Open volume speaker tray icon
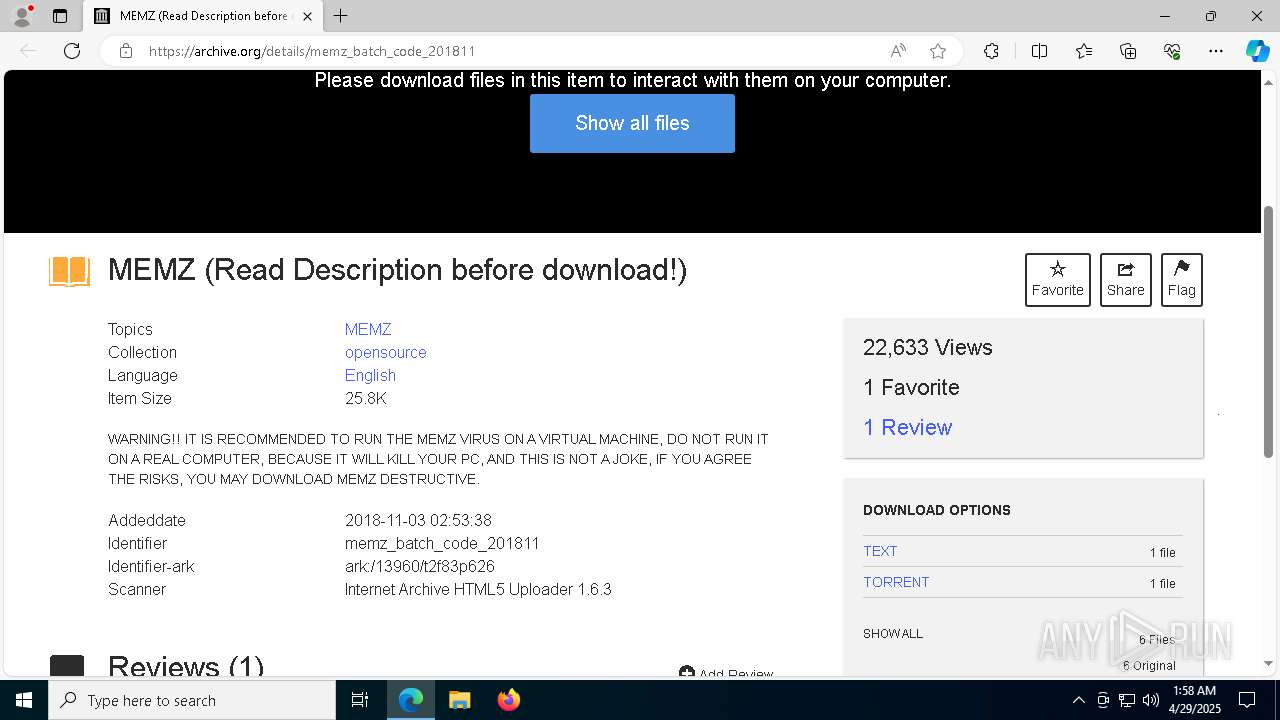1280x720 pixels. 1151,700
